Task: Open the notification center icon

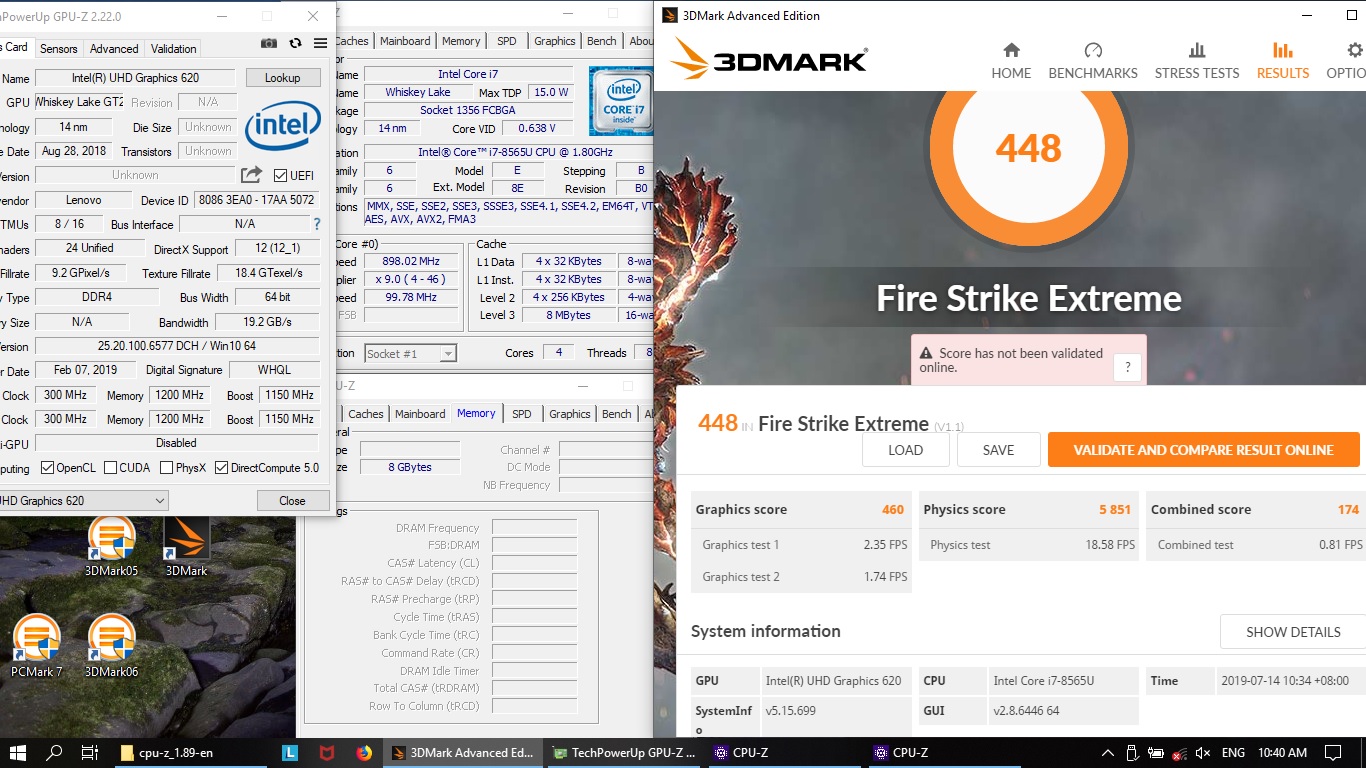Action: (x=1333, y=752)
